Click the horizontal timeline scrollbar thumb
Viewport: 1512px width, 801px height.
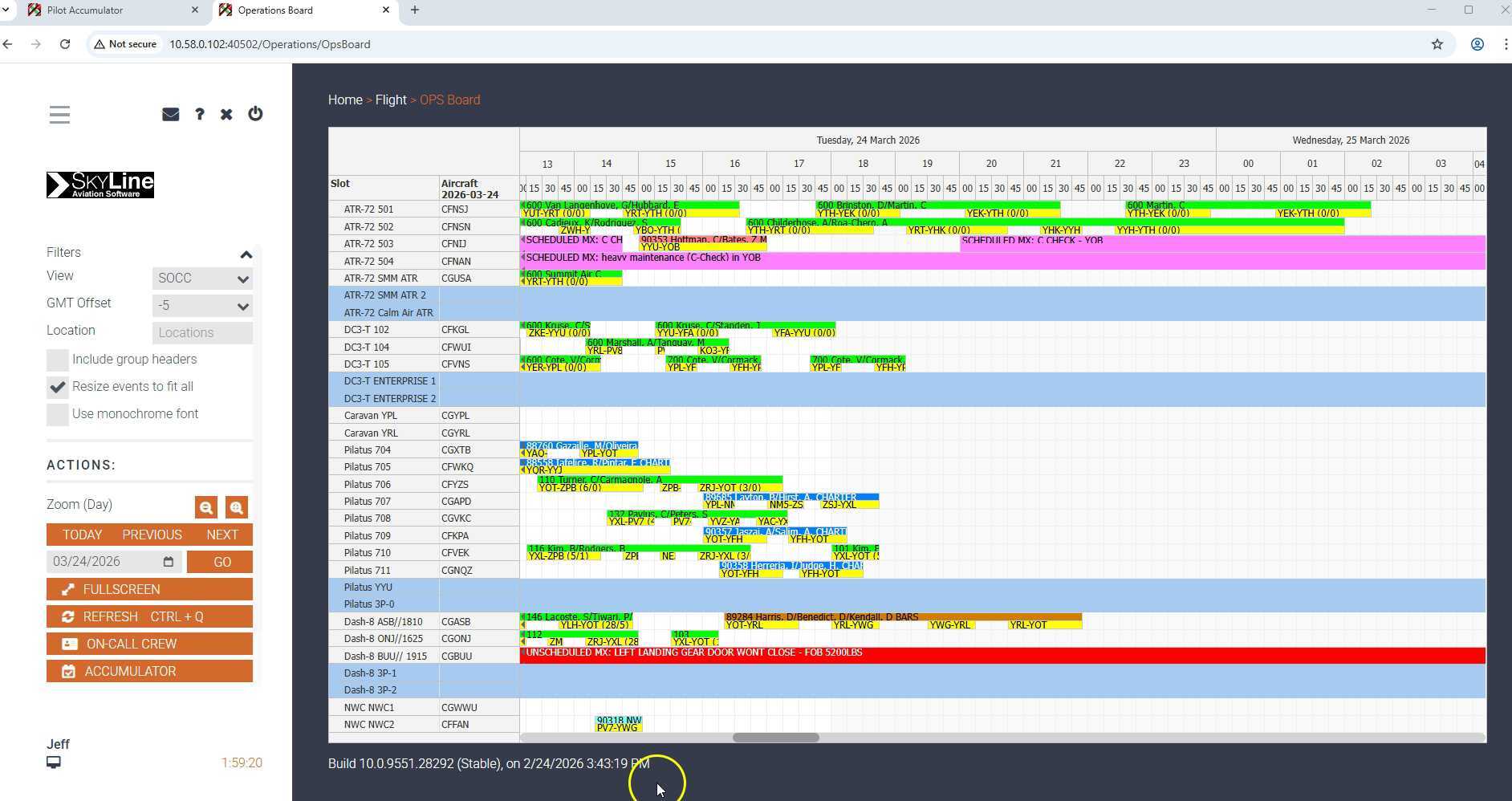pyautogui.click(x=775, y=738)
